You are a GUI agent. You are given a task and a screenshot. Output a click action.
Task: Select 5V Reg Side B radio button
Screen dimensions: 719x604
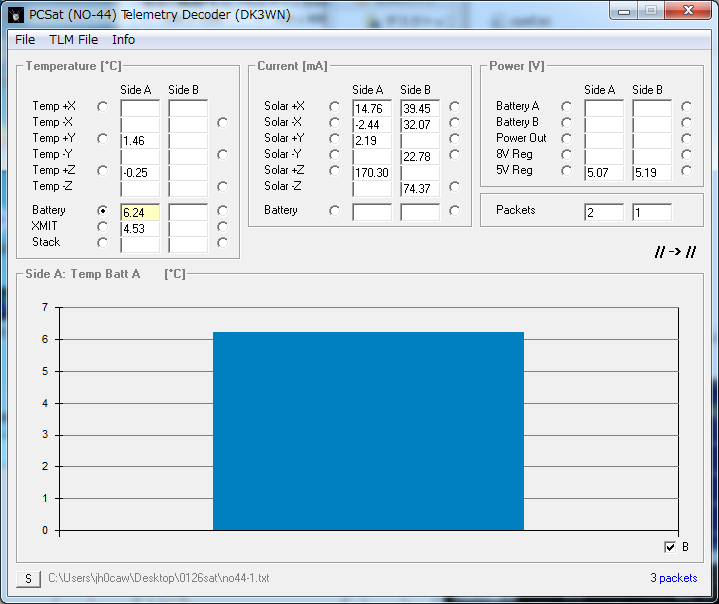(686, 171)
